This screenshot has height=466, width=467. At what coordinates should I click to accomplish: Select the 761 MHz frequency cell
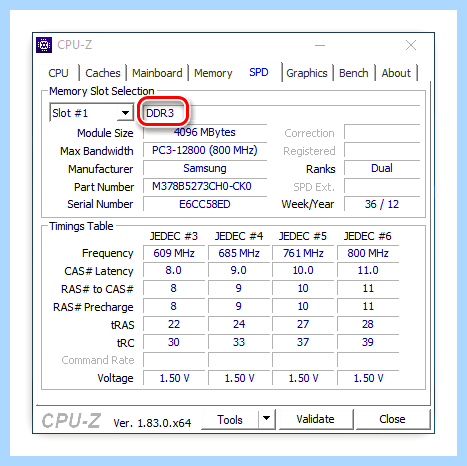(x=303, y=253)
